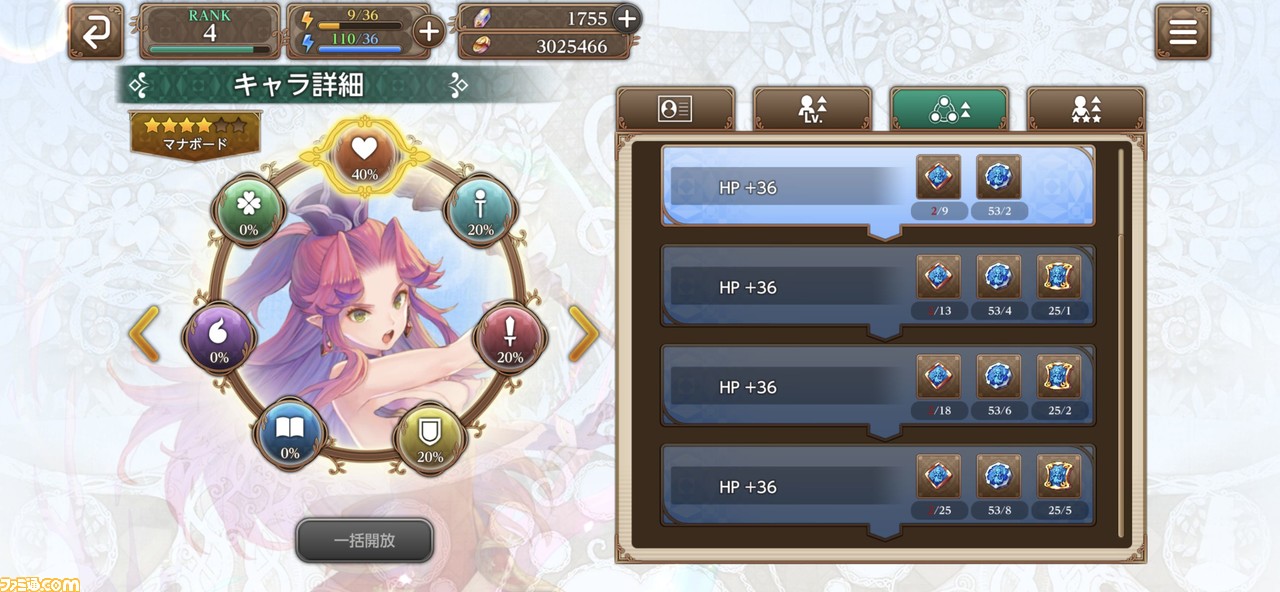Select the first highlighted HP +36 row
This screenshot has width=1280, height=592.
click(x=878, y=188)
